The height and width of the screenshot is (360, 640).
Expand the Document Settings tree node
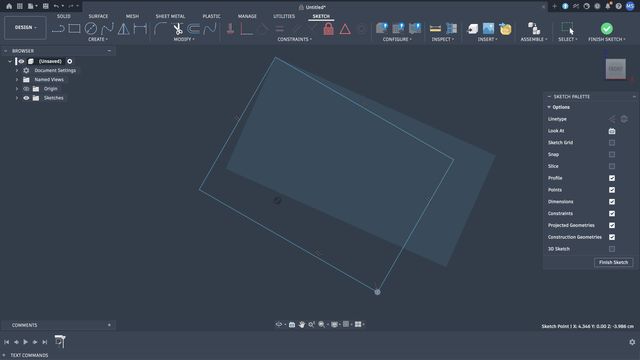17,71
